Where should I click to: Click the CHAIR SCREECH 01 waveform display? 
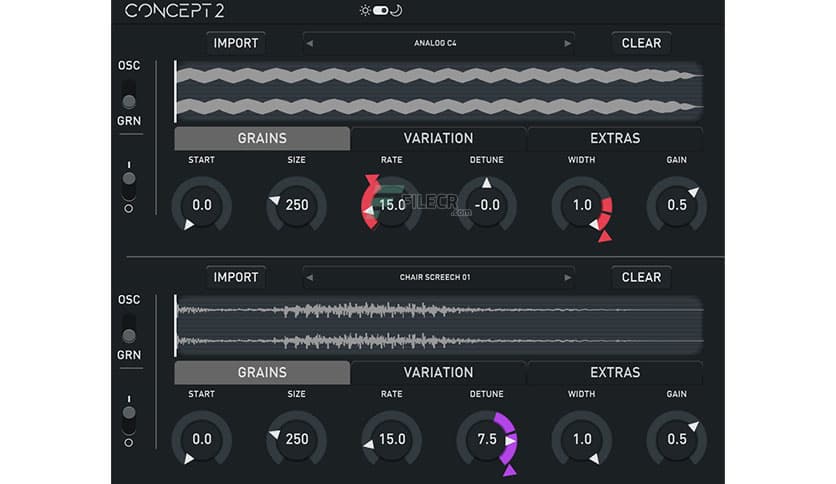coord(439,325)
